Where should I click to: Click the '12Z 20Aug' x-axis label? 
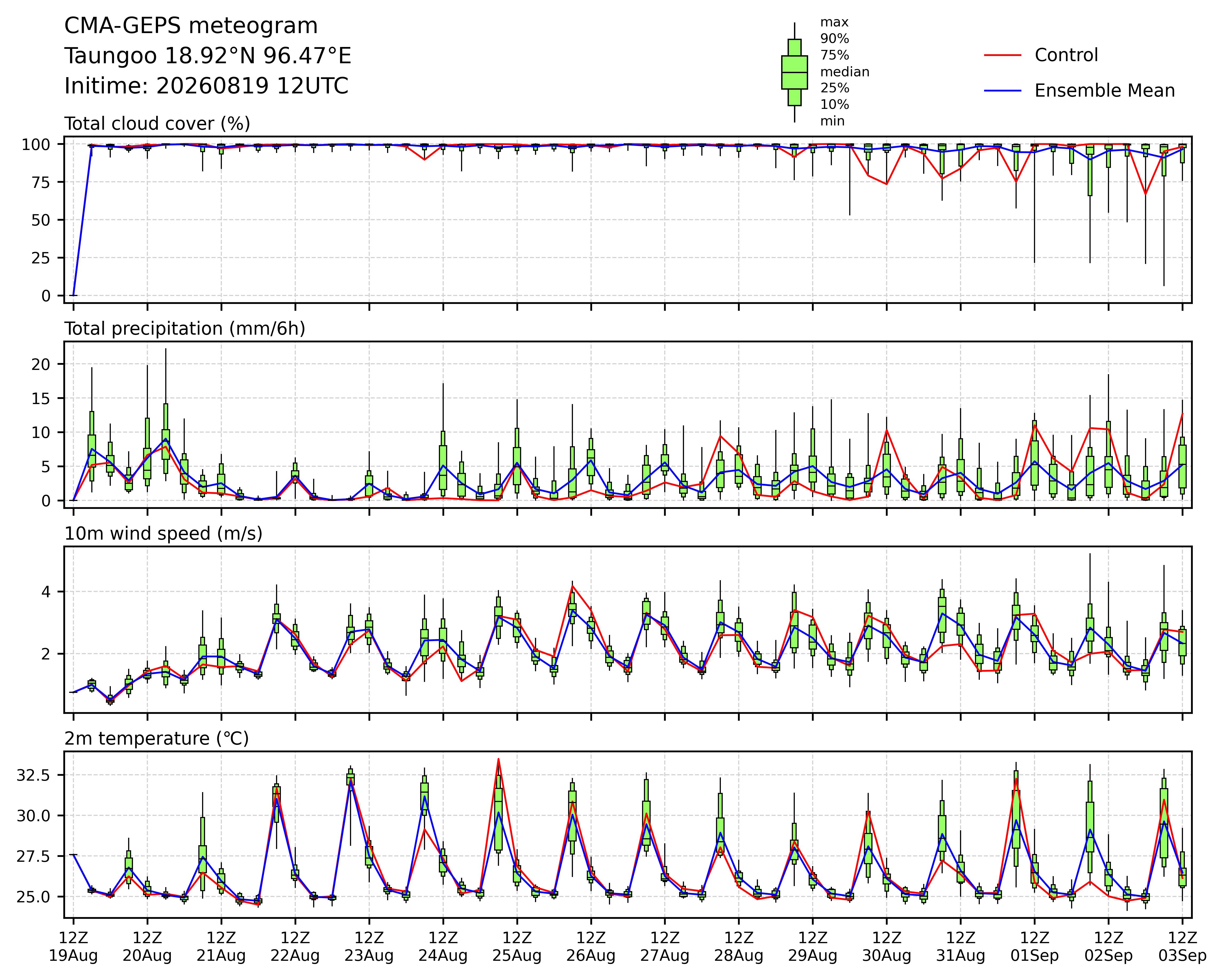[147, 947]
